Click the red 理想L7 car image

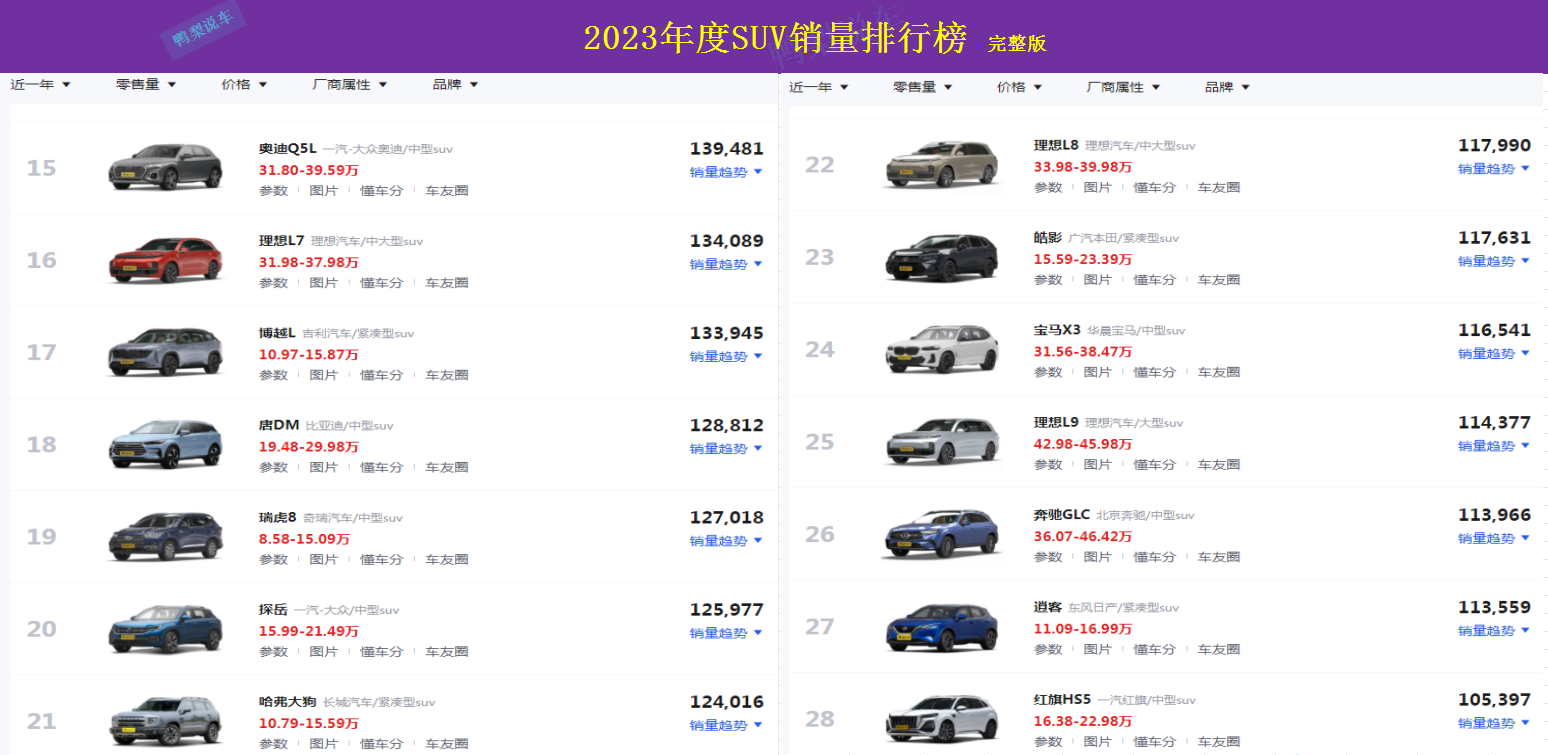point(165,259)
